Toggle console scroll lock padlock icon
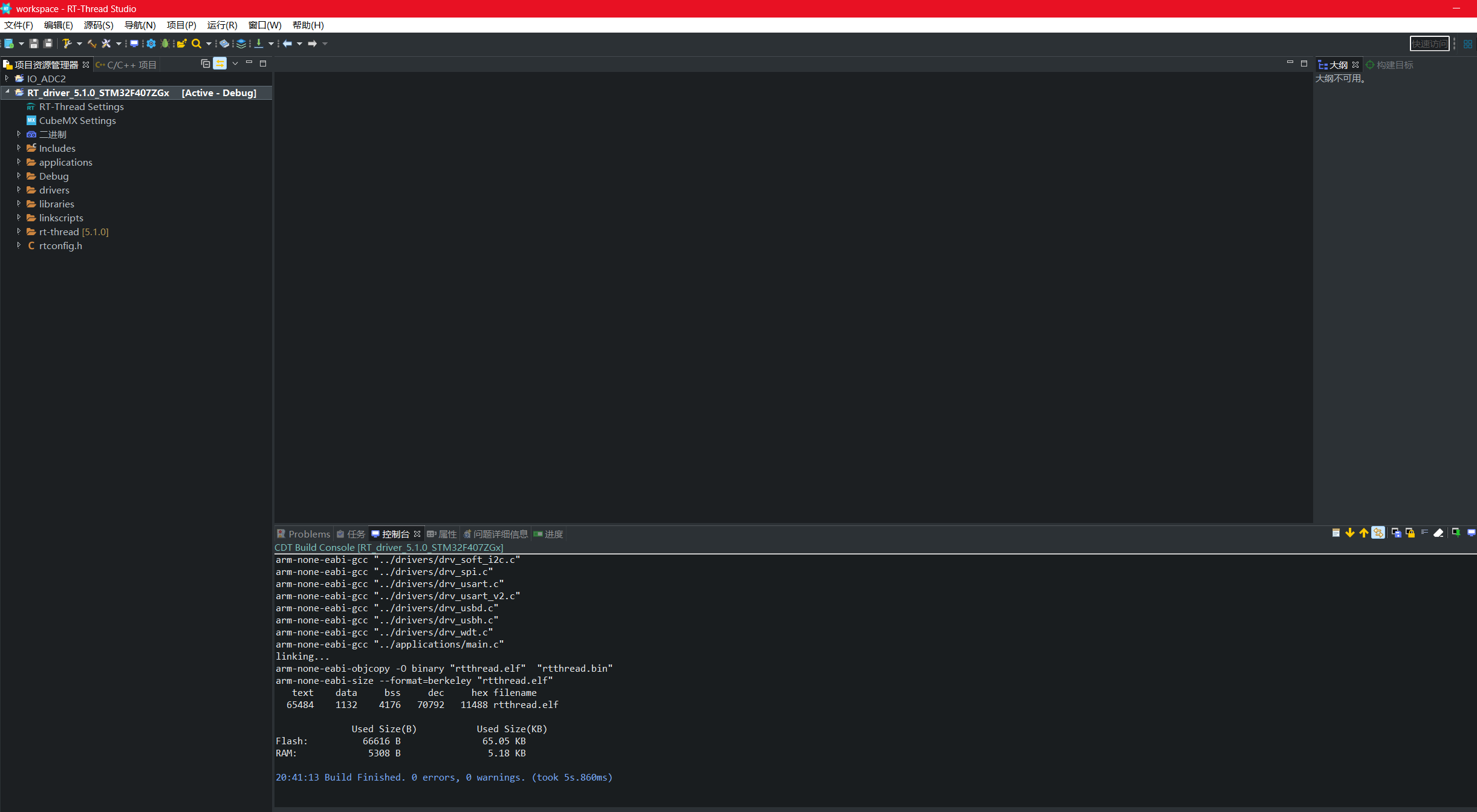This screenshot has width=1477, height=812. (x=1410, y=533)
